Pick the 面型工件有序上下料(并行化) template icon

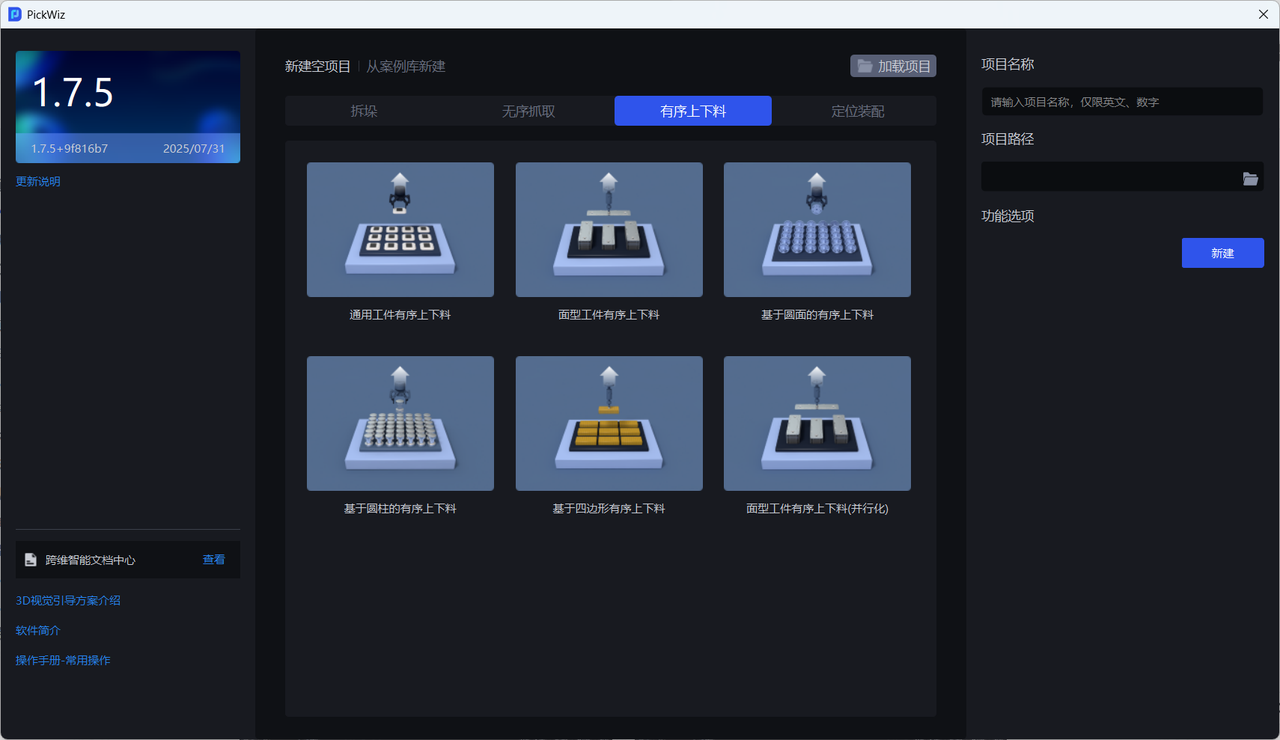(x=817, y=423)
